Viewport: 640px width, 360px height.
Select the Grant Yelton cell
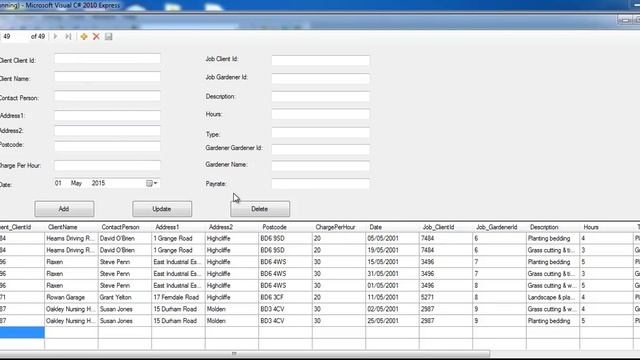pyautogui.click(x=124, y=298)
